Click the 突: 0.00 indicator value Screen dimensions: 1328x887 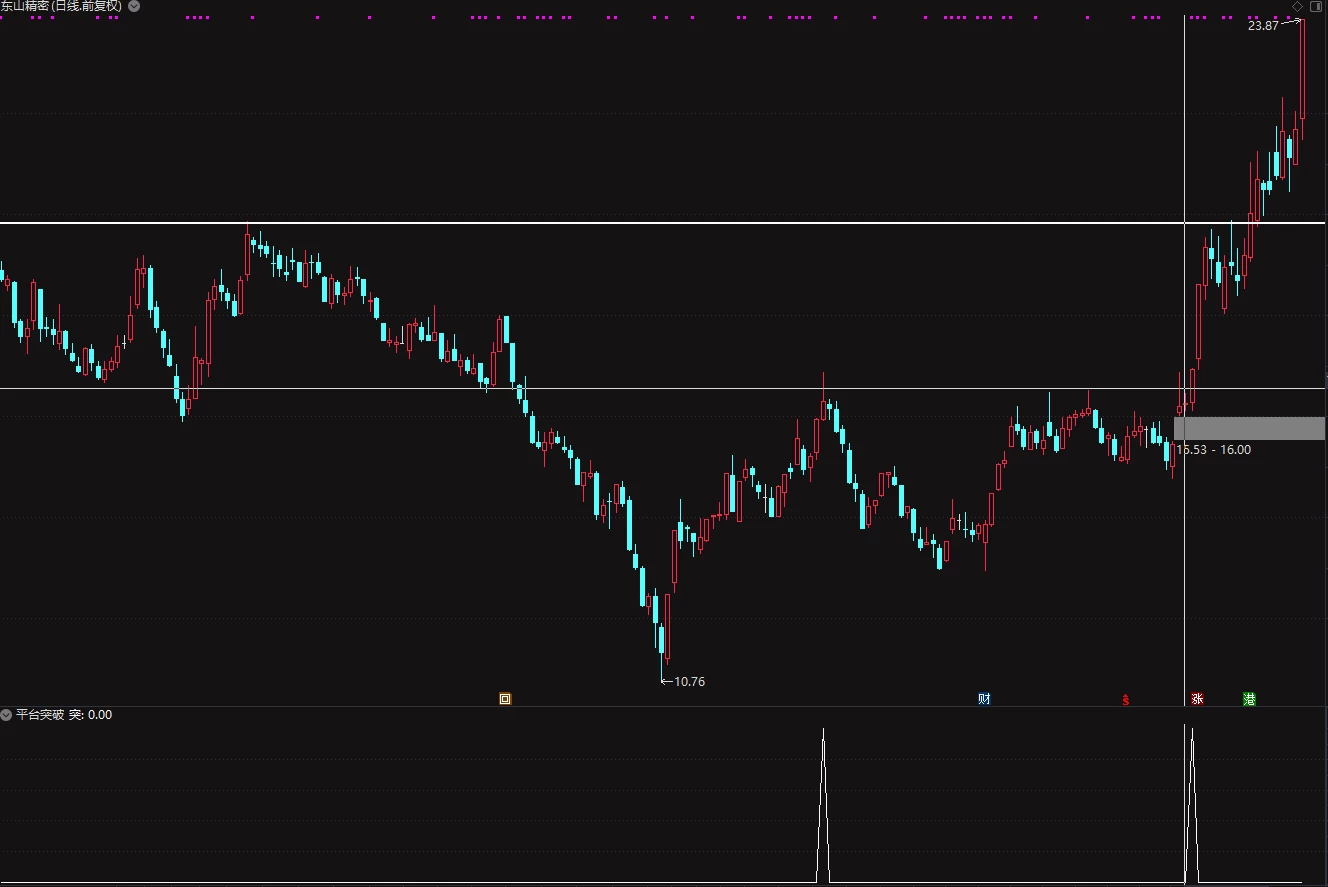tap(91, 715)
